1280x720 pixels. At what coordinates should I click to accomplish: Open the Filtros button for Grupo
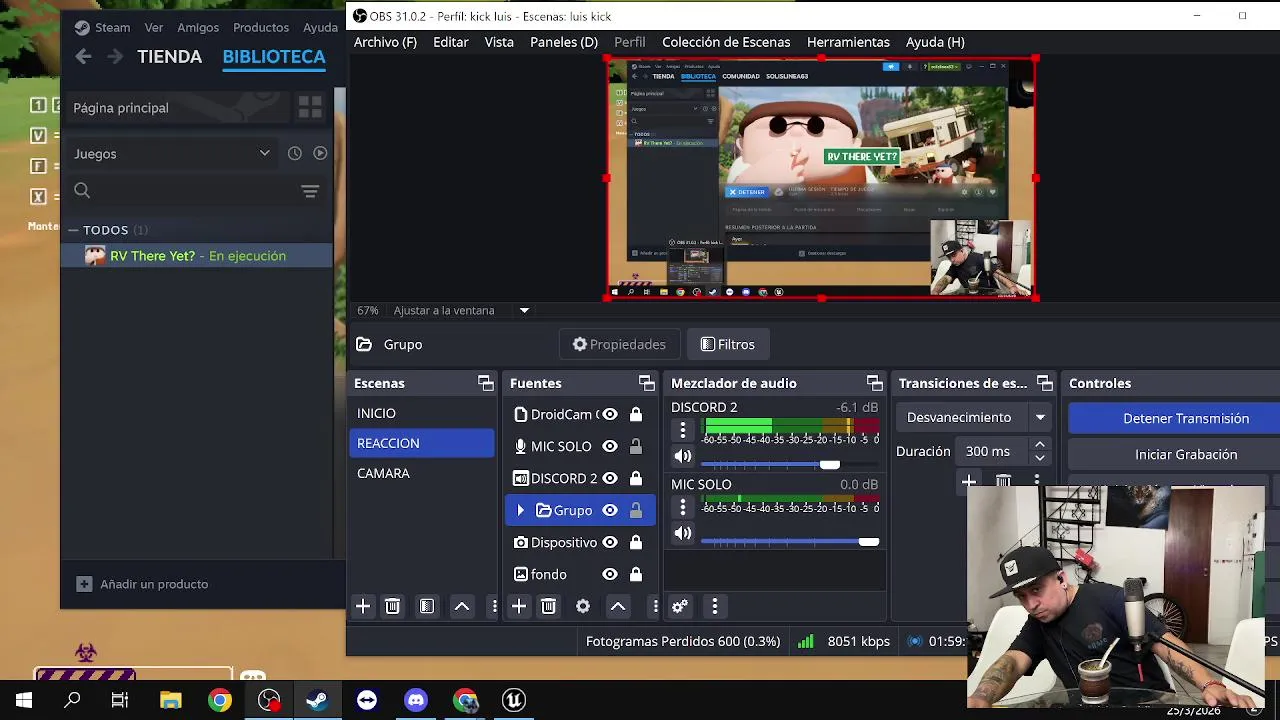coord(728,344)
